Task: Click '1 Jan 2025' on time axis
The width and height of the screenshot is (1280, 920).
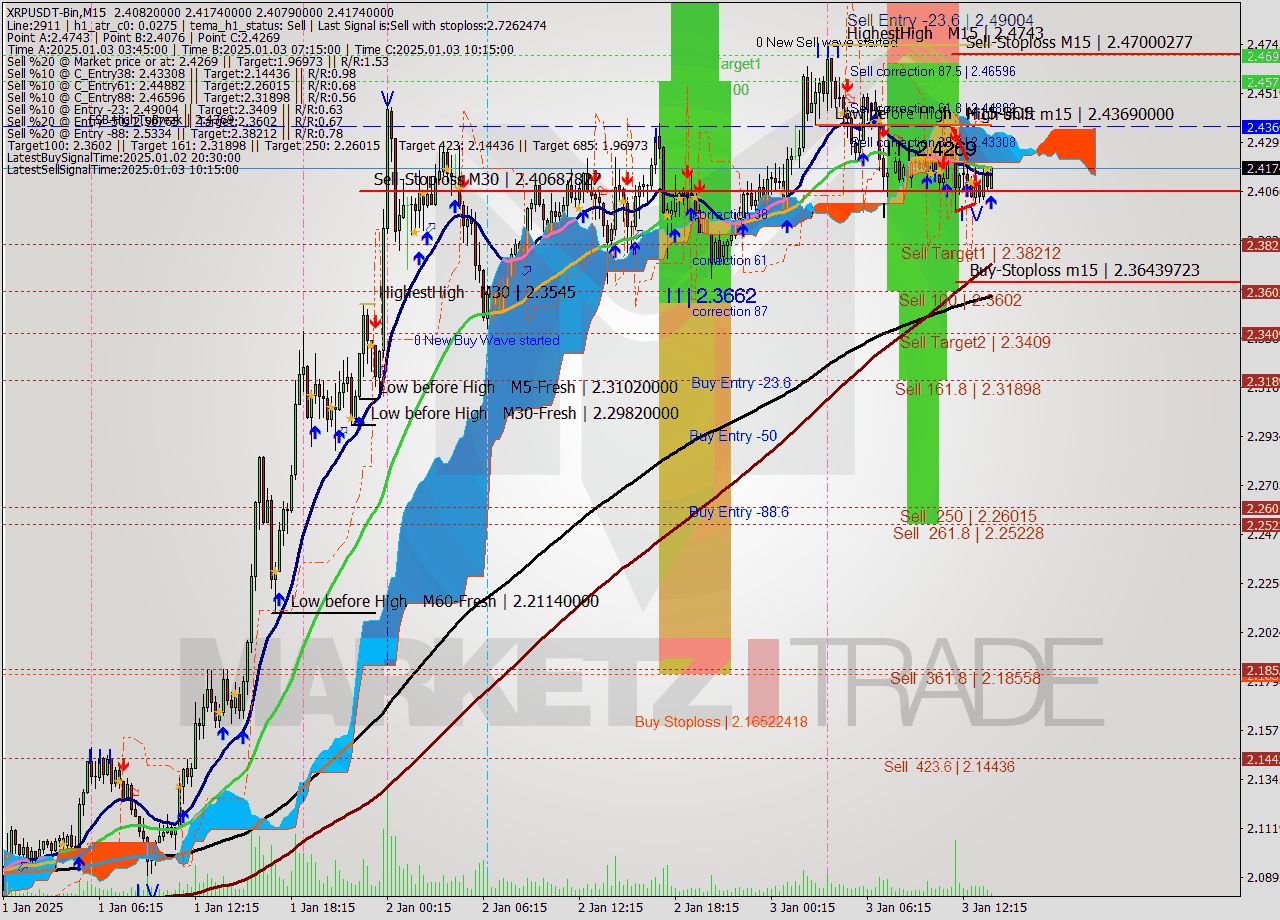Action: click(x=33, y=908)
